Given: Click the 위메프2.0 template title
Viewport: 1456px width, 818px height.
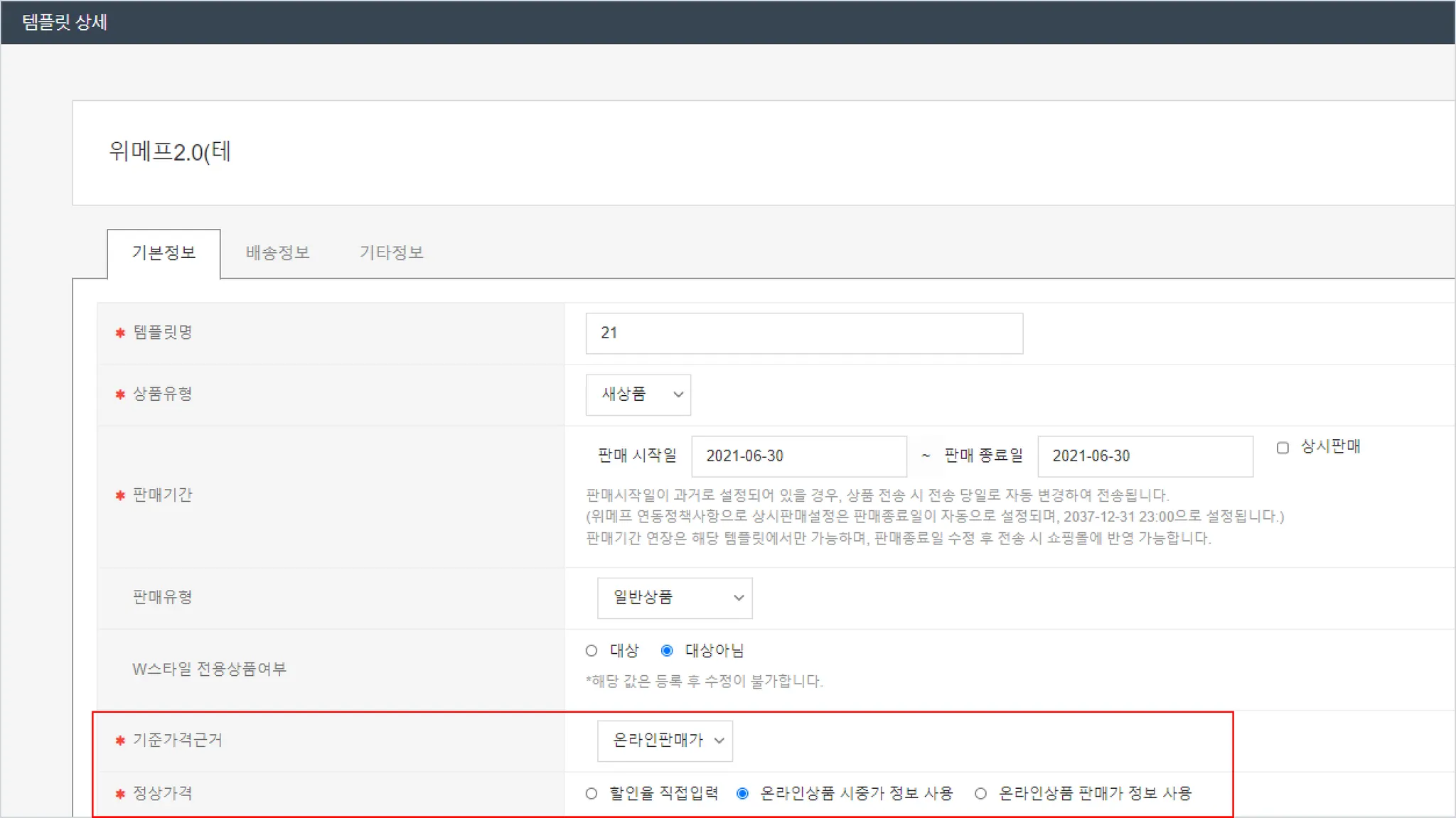Looking at the screenshot, I should pos(170,152).
